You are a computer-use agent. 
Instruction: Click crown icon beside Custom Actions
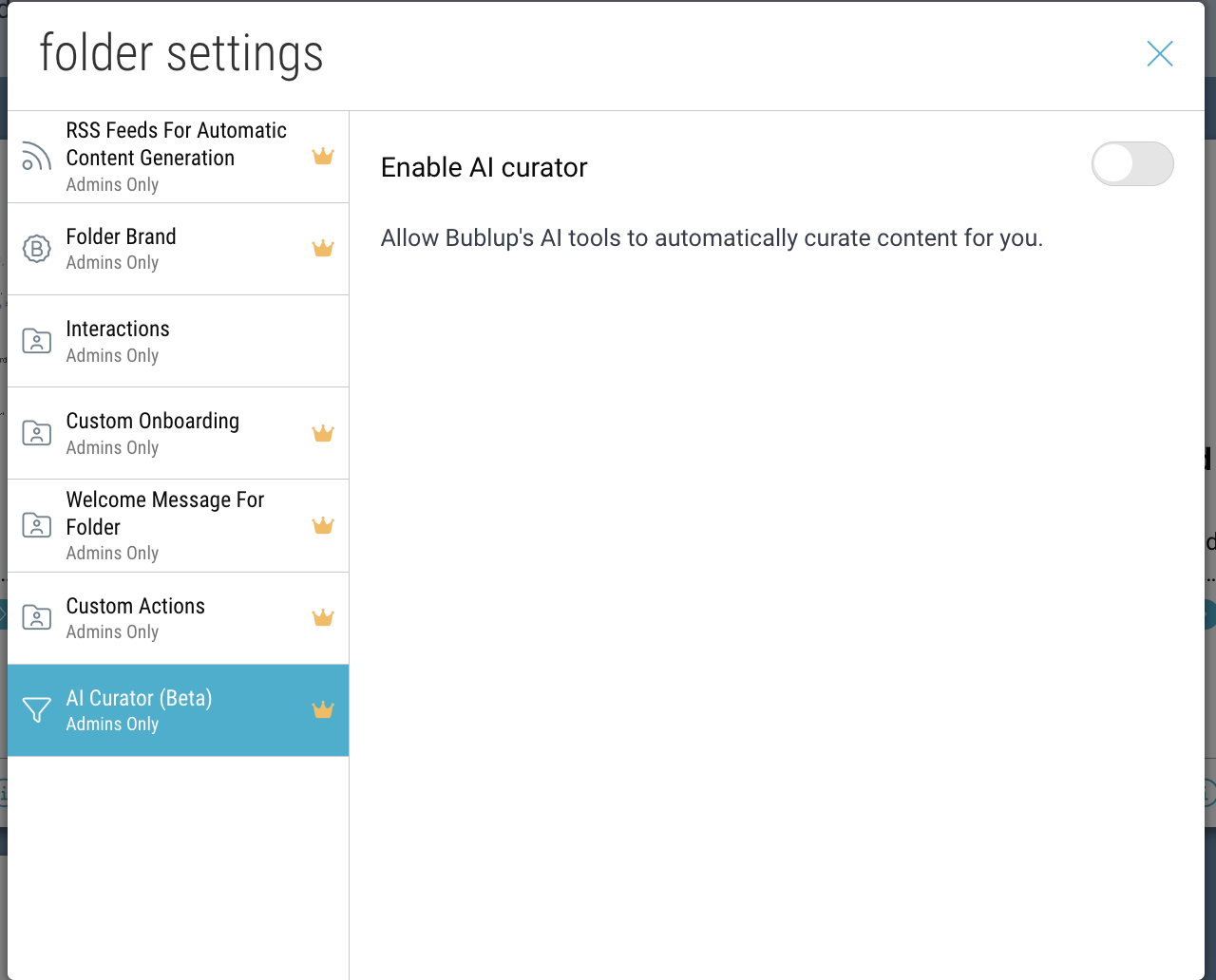tap(323, 618)
